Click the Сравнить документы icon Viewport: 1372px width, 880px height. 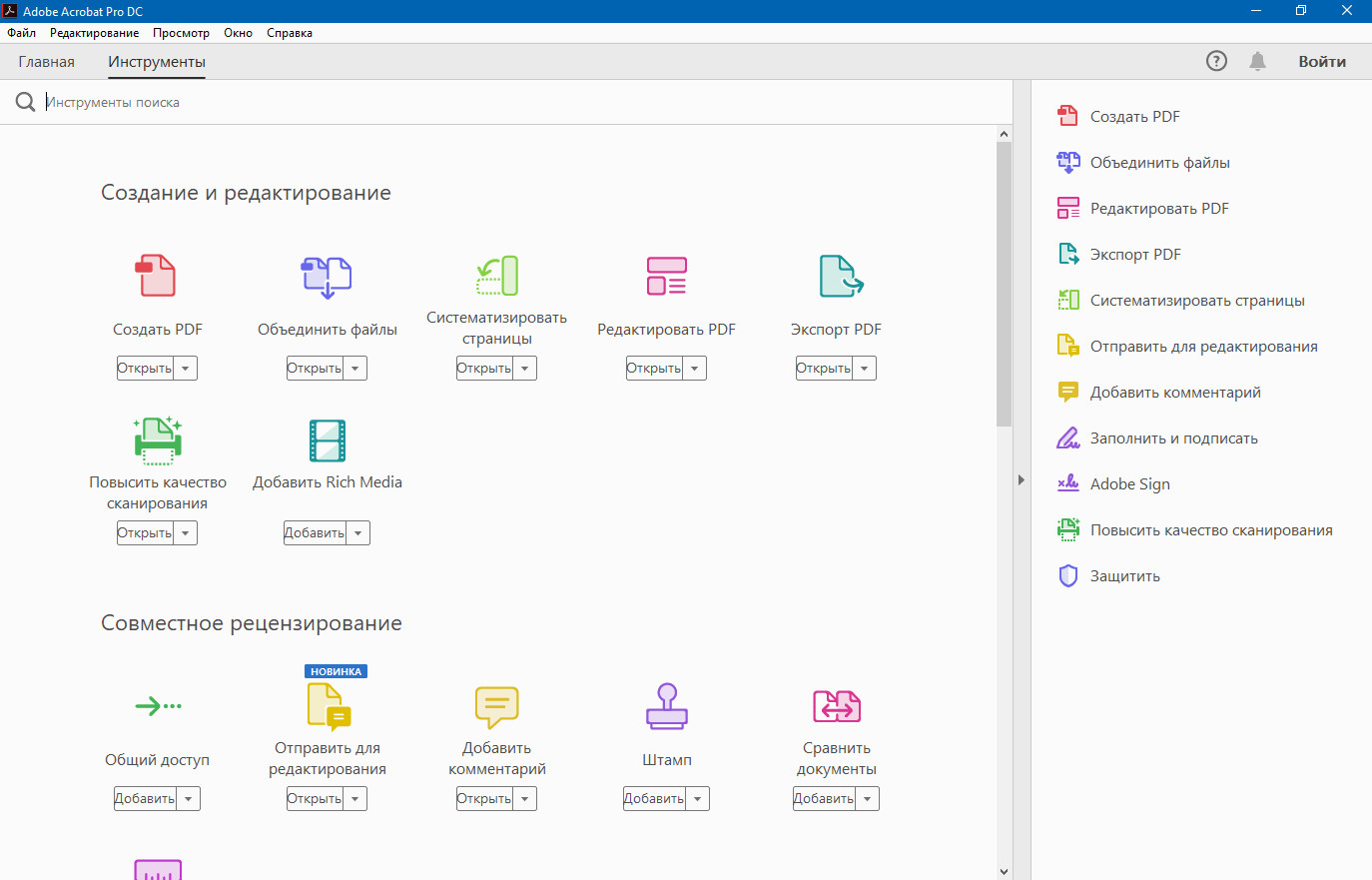[837, 706]
